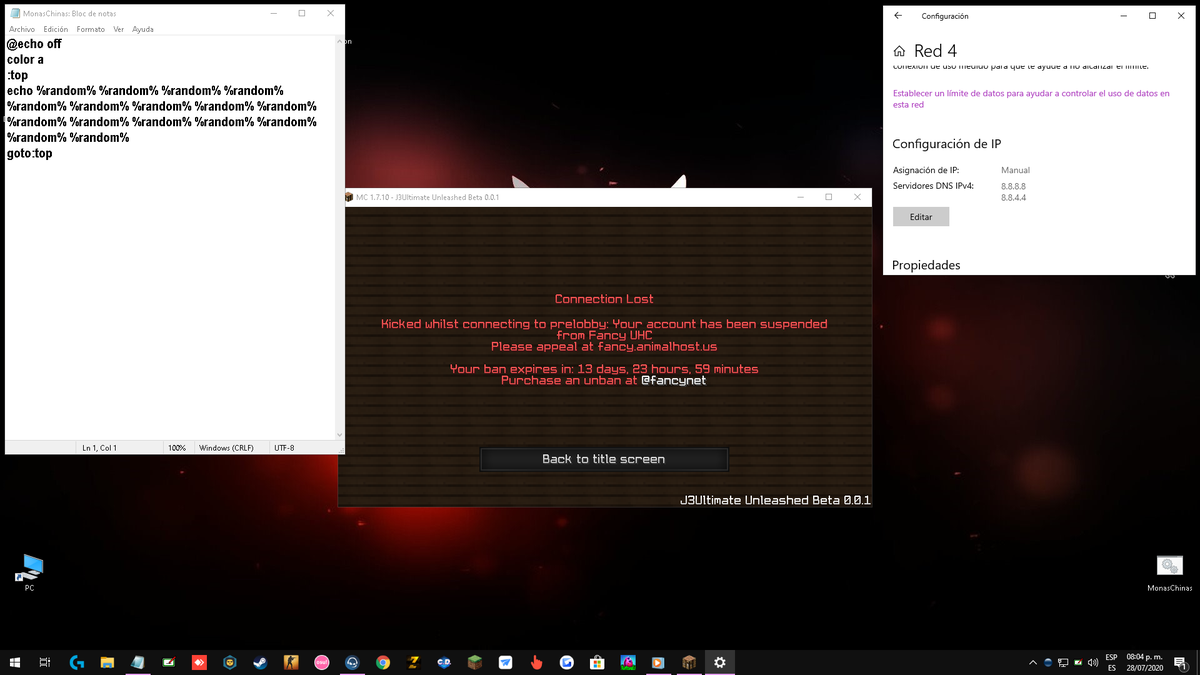Open the red hand pointer taskbar icon
Screen dimensions: 1200x675
[536, 662]
